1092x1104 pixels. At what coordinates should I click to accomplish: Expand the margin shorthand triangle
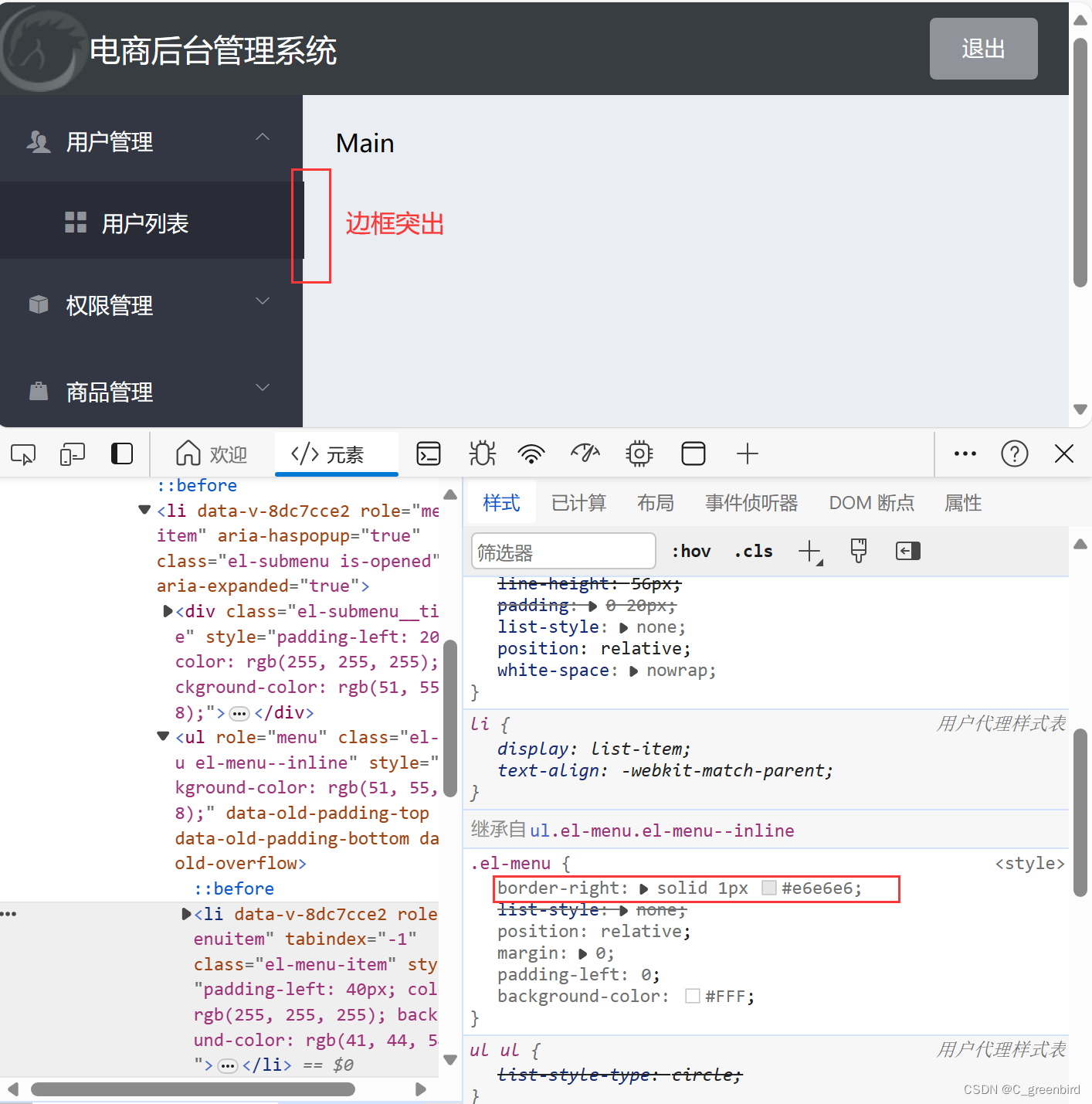[582, 954]
